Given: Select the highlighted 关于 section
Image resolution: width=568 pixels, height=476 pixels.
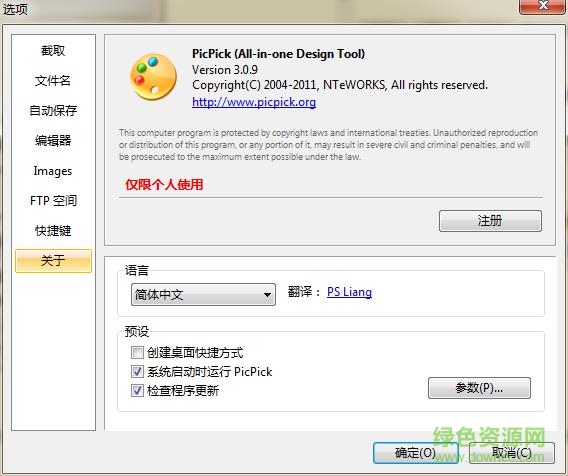Looking at the screenshot, I should (x=53, y=260).
